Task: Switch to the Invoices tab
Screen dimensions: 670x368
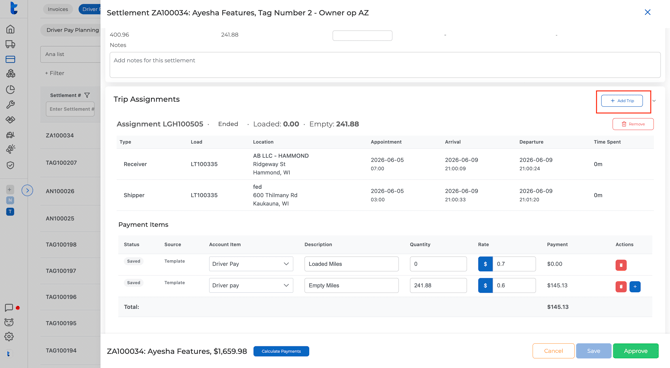Action: (58, 9)
